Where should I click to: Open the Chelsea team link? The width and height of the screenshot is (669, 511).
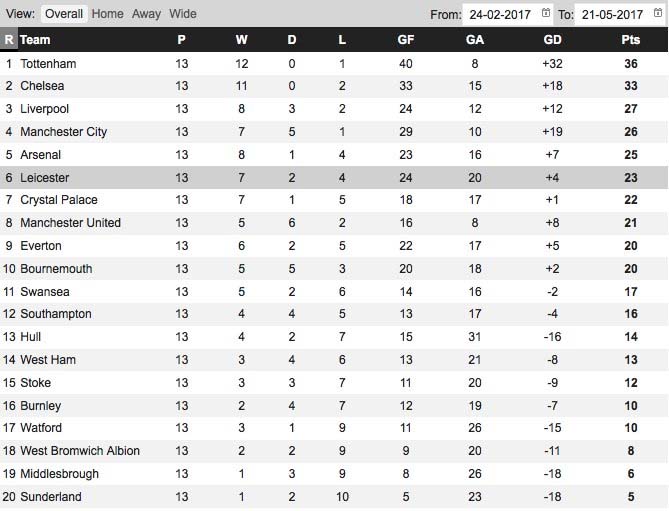[x=42, y=86]
